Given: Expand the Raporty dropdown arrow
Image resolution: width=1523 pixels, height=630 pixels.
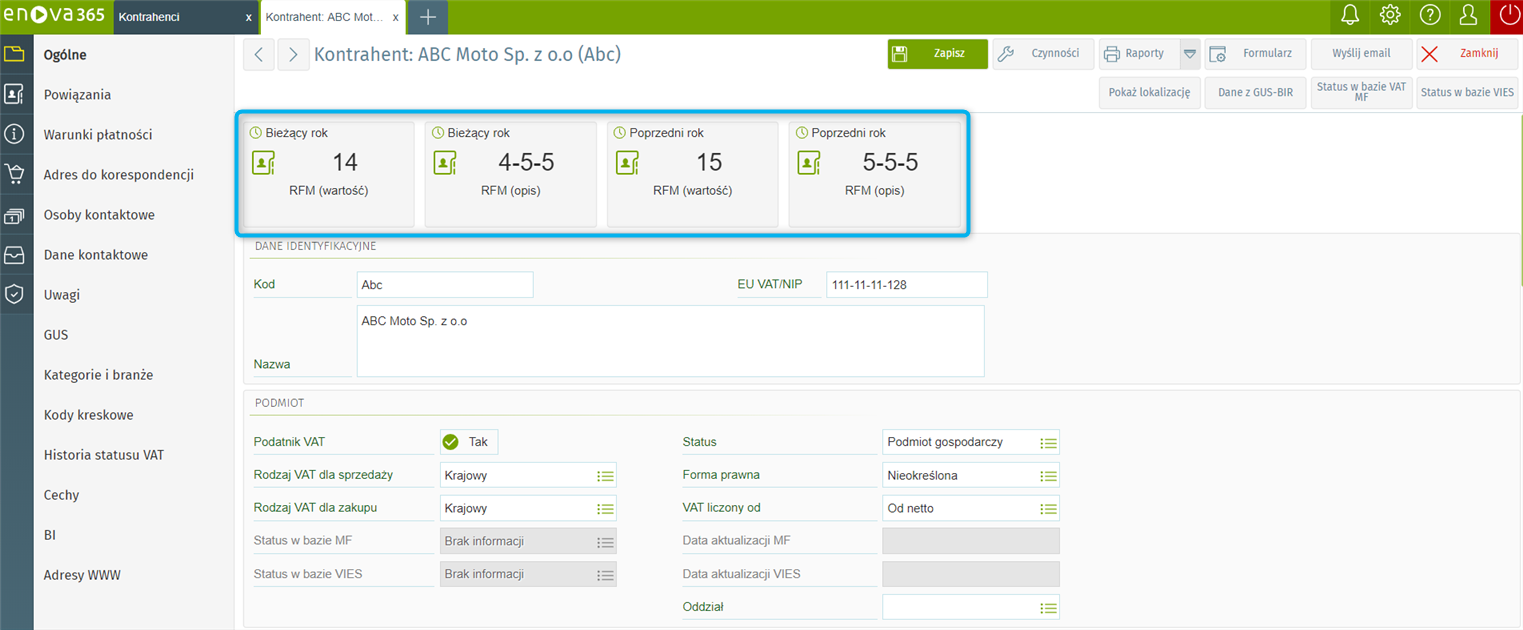Looking at the screenshot, I should (1189, 54).
